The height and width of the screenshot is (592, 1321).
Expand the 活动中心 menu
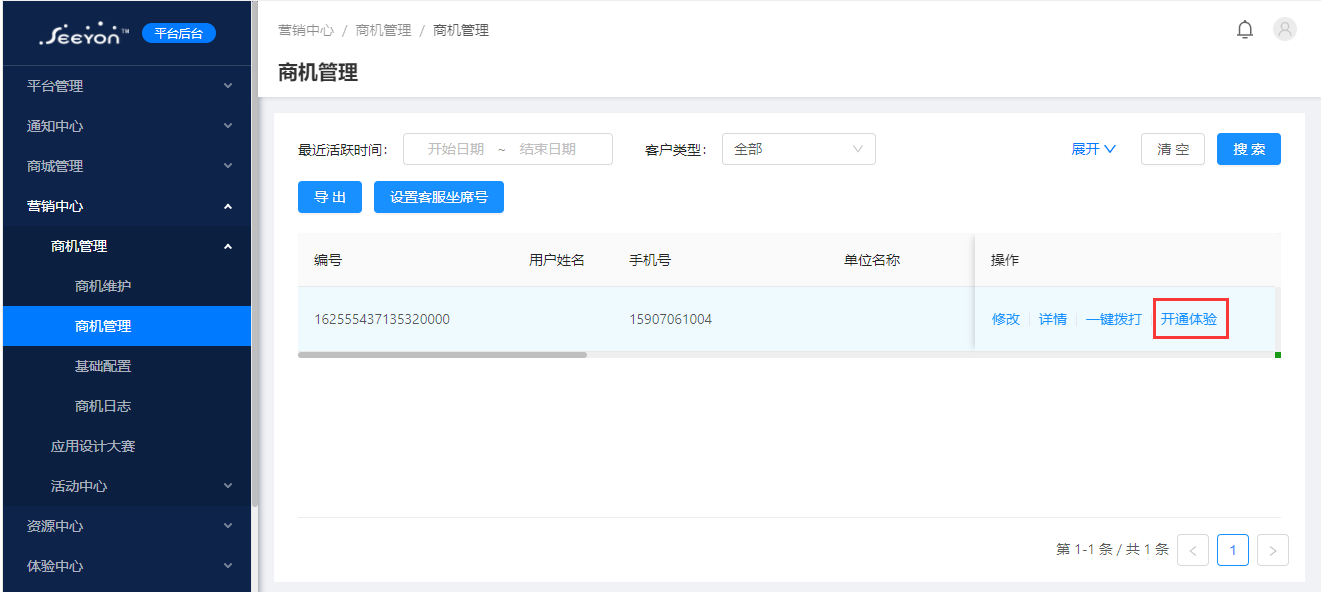click(x=126, y=486)
